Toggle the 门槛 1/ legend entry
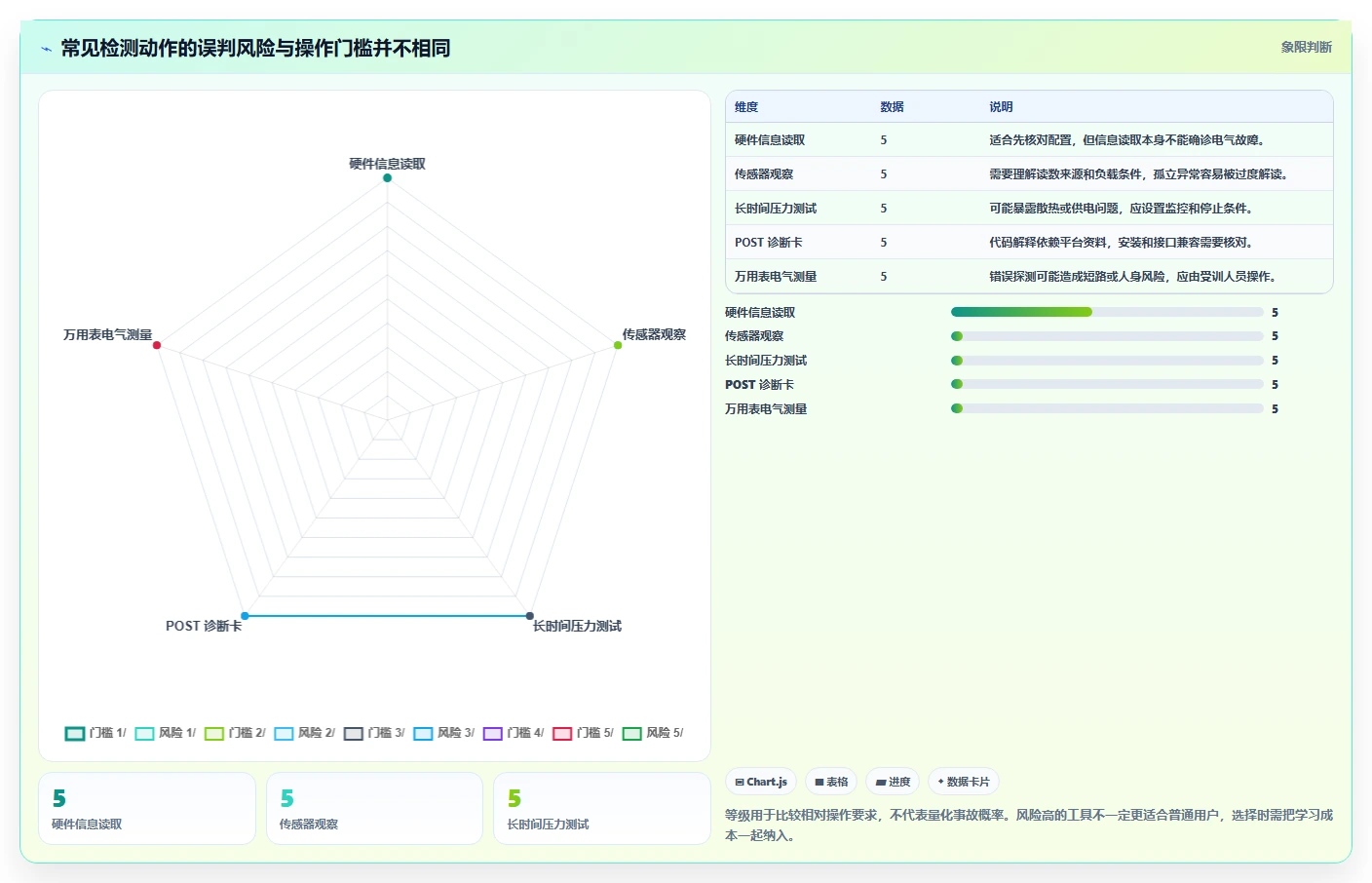 95,733
